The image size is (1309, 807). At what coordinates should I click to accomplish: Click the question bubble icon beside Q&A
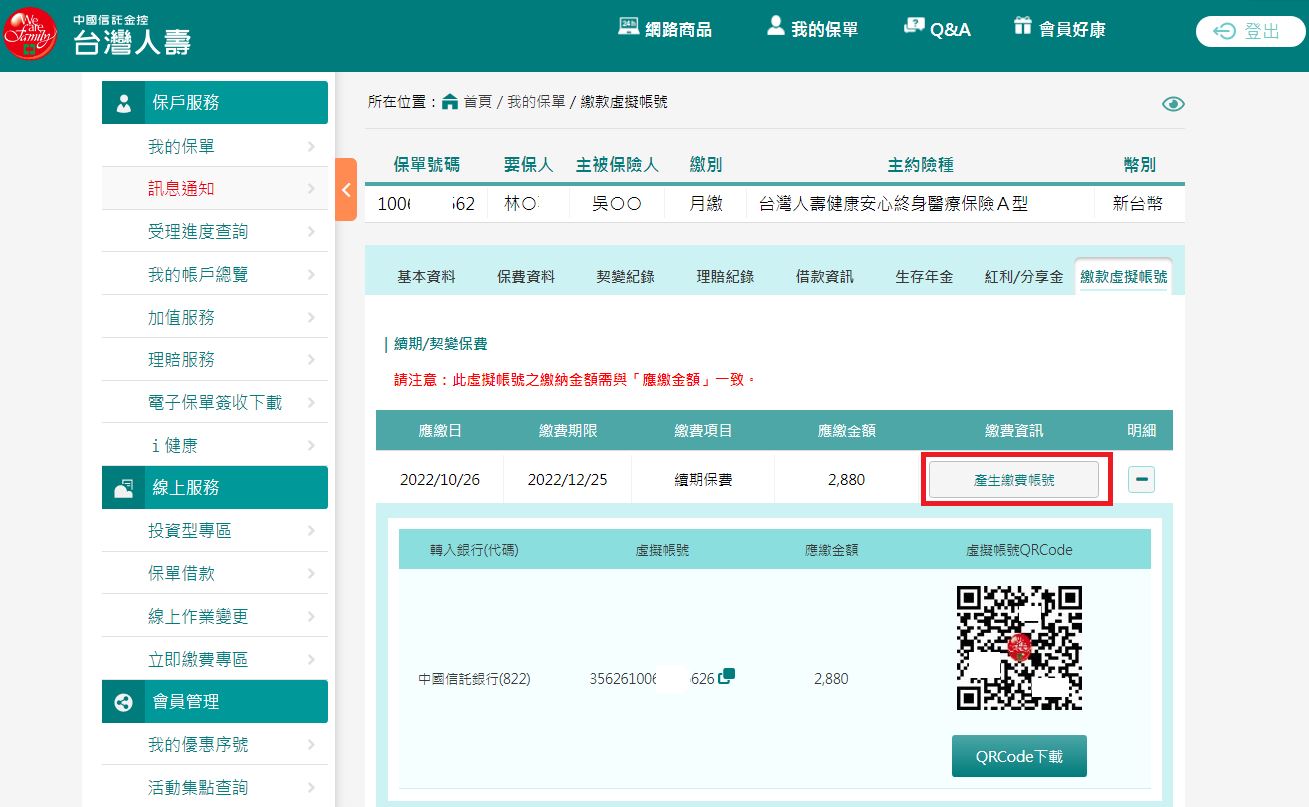pyautogui.click(x=913, y=26)
